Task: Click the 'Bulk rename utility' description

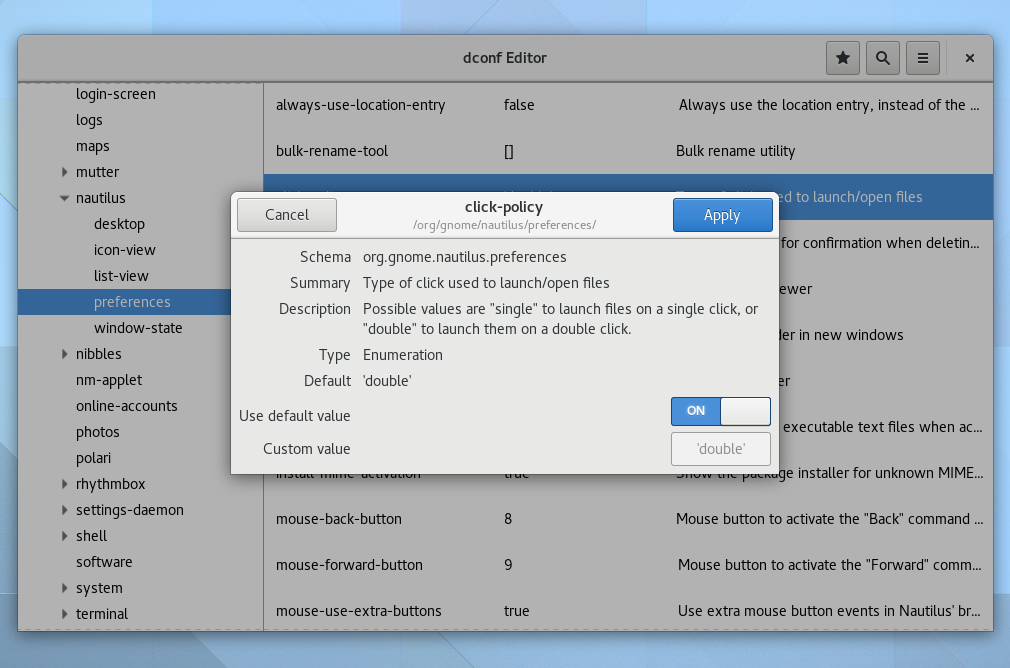Action: [736, 151]
